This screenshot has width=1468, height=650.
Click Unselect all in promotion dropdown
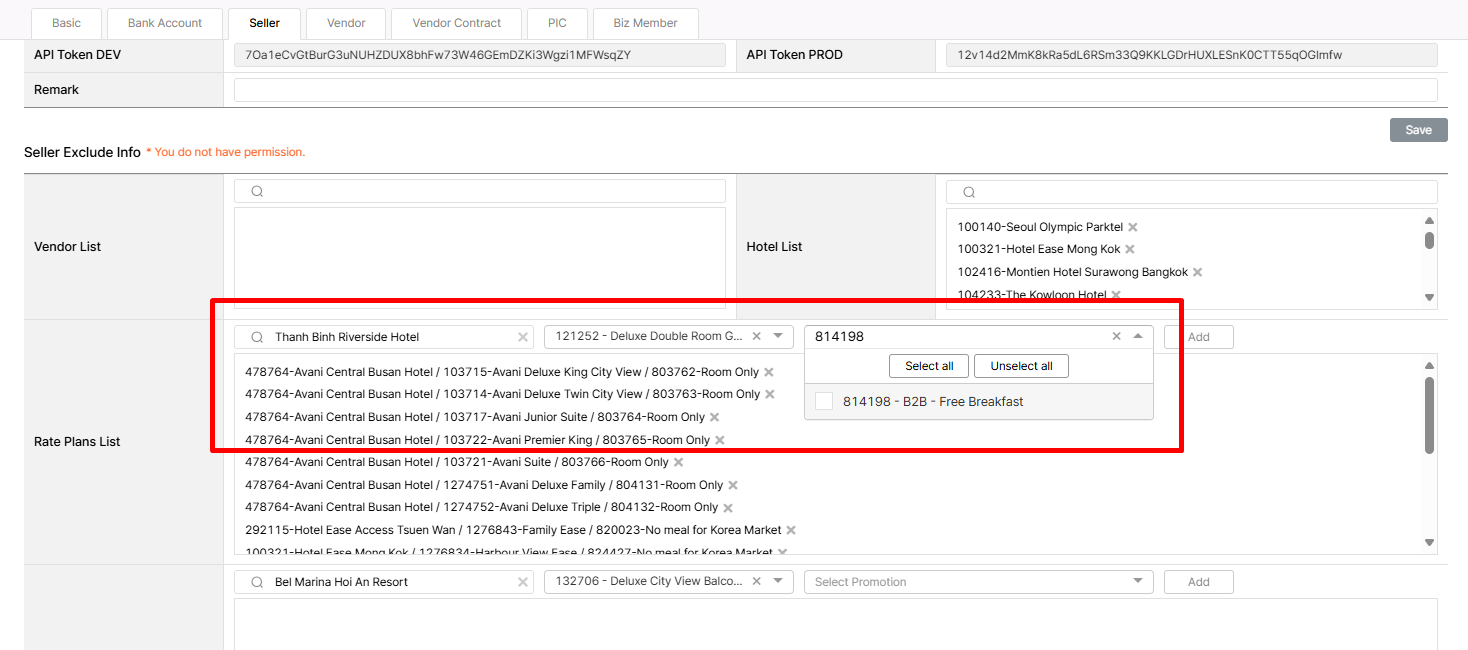(x=1021, y=366)
